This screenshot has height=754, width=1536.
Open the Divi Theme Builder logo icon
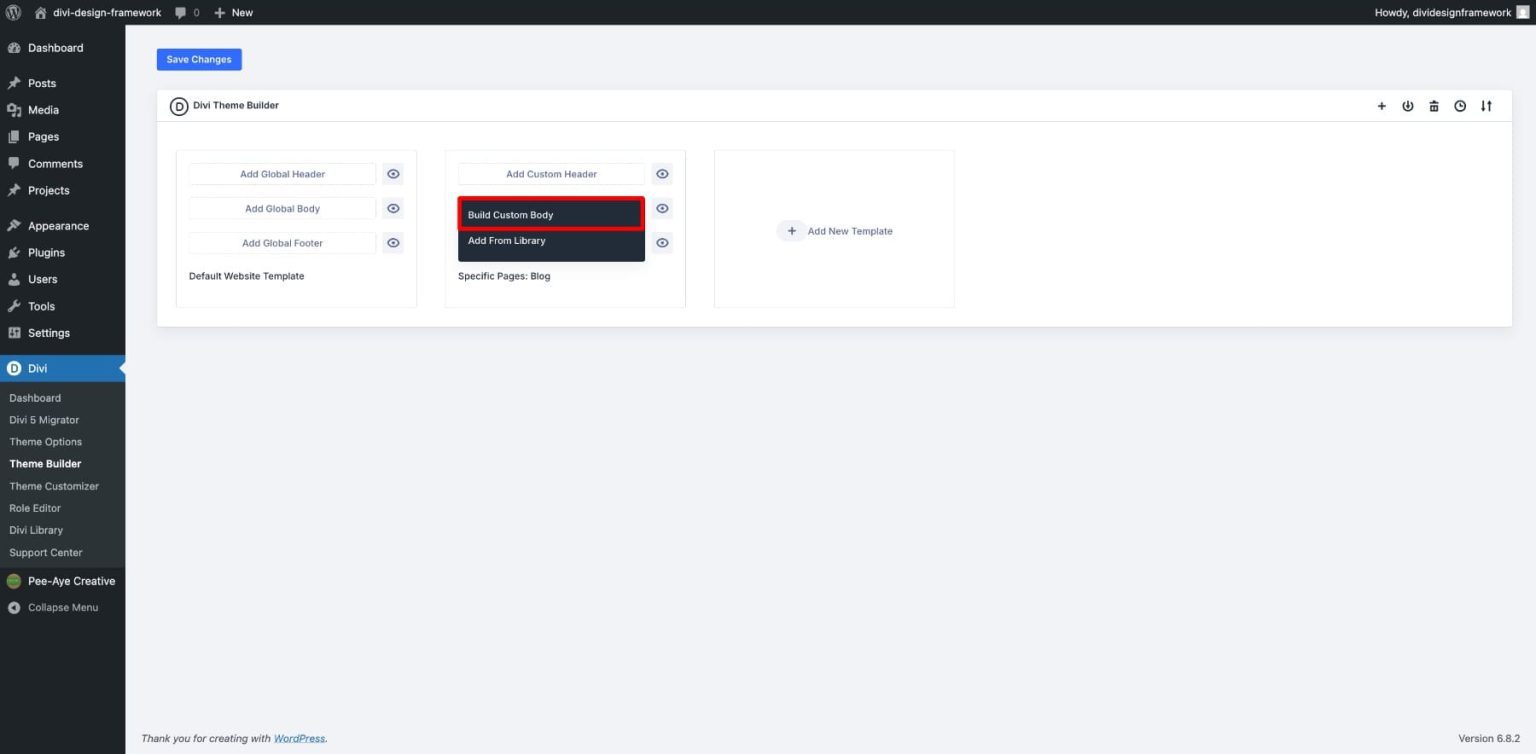click(179, 105)
